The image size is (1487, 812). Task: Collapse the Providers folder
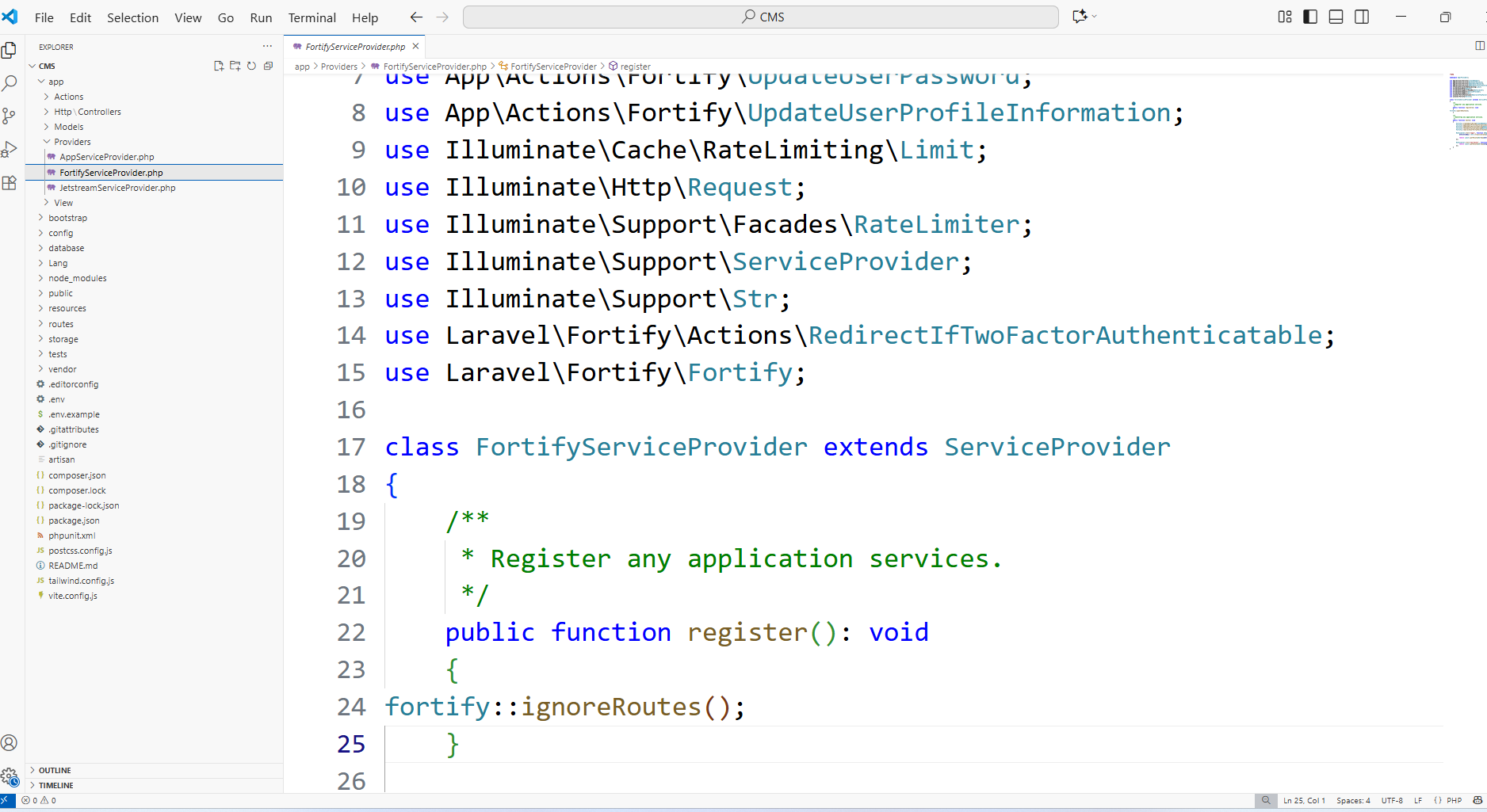[72, 142]
